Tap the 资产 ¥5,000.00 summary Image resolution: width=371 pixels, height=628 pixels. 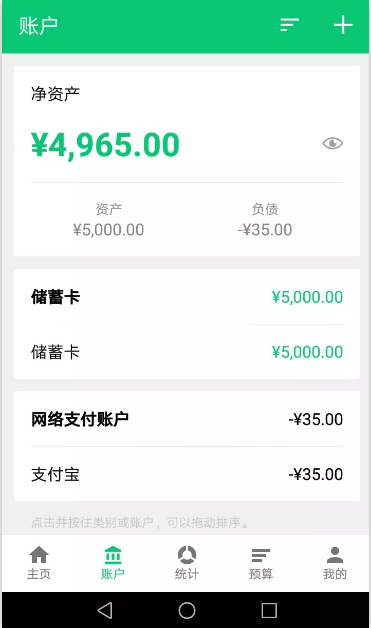[x=109, y=220]
